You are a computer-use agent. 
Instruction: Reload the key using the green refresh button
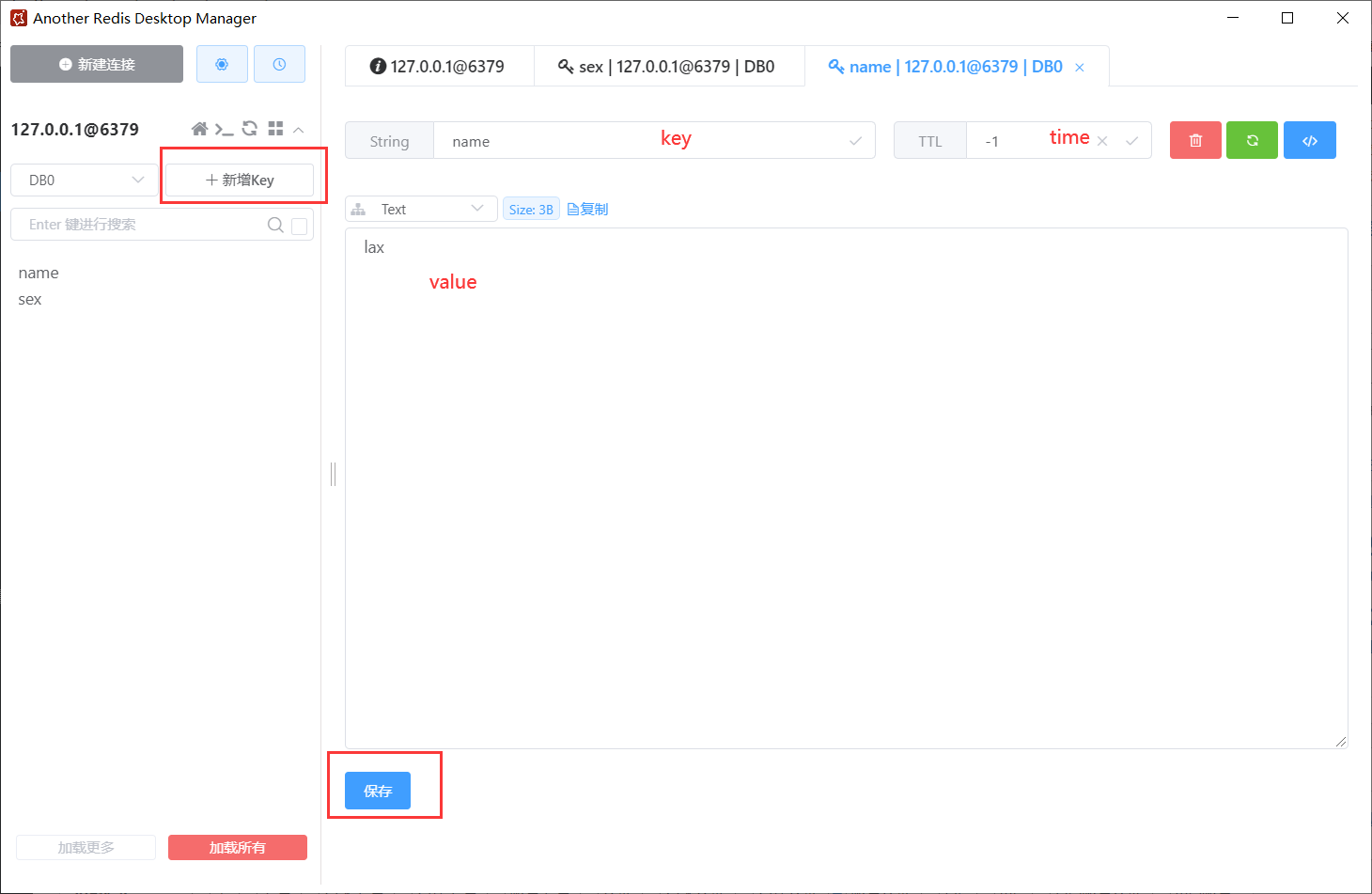point(1252,140)
